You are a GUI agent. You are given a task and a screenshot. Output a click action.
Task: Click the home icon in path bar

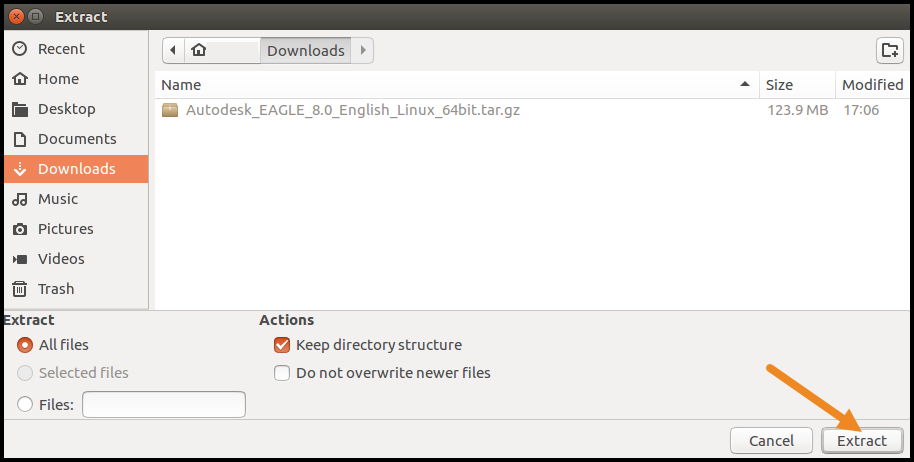pos(198,50)
